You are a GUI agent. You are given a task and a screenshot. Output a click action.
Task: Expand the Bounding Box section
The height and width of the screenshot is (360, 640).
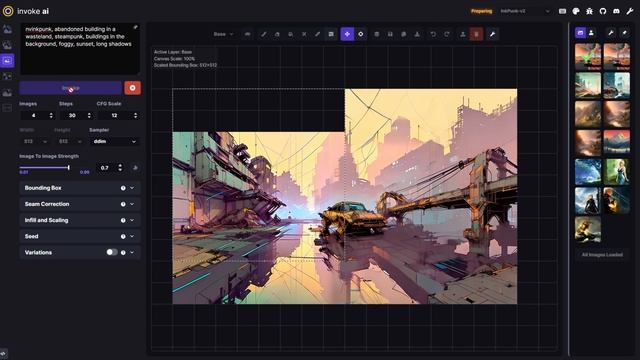80,188
